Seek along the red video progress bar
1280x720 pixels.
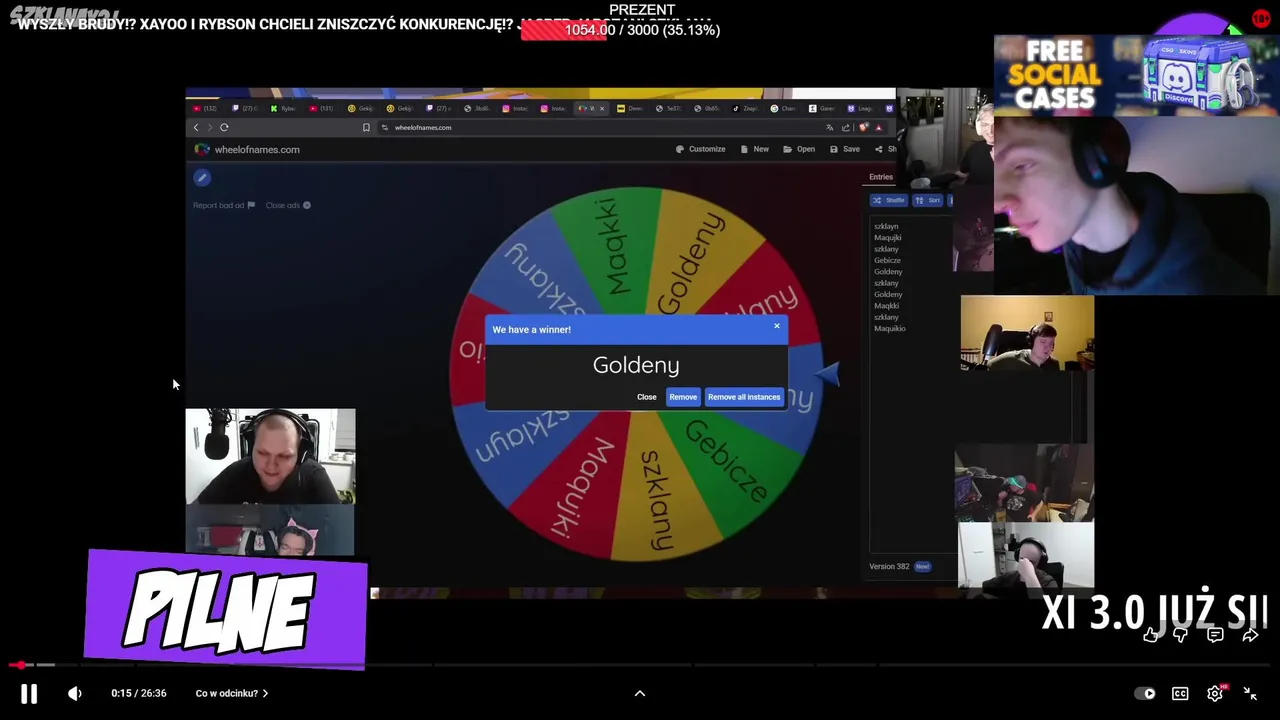(x=640, y=665)
